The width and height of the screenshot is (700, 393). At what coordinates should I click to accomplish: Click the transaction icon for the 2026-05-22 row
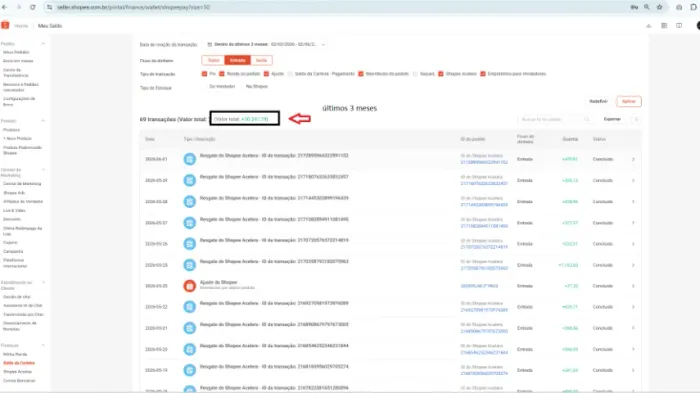pos(190,307)
